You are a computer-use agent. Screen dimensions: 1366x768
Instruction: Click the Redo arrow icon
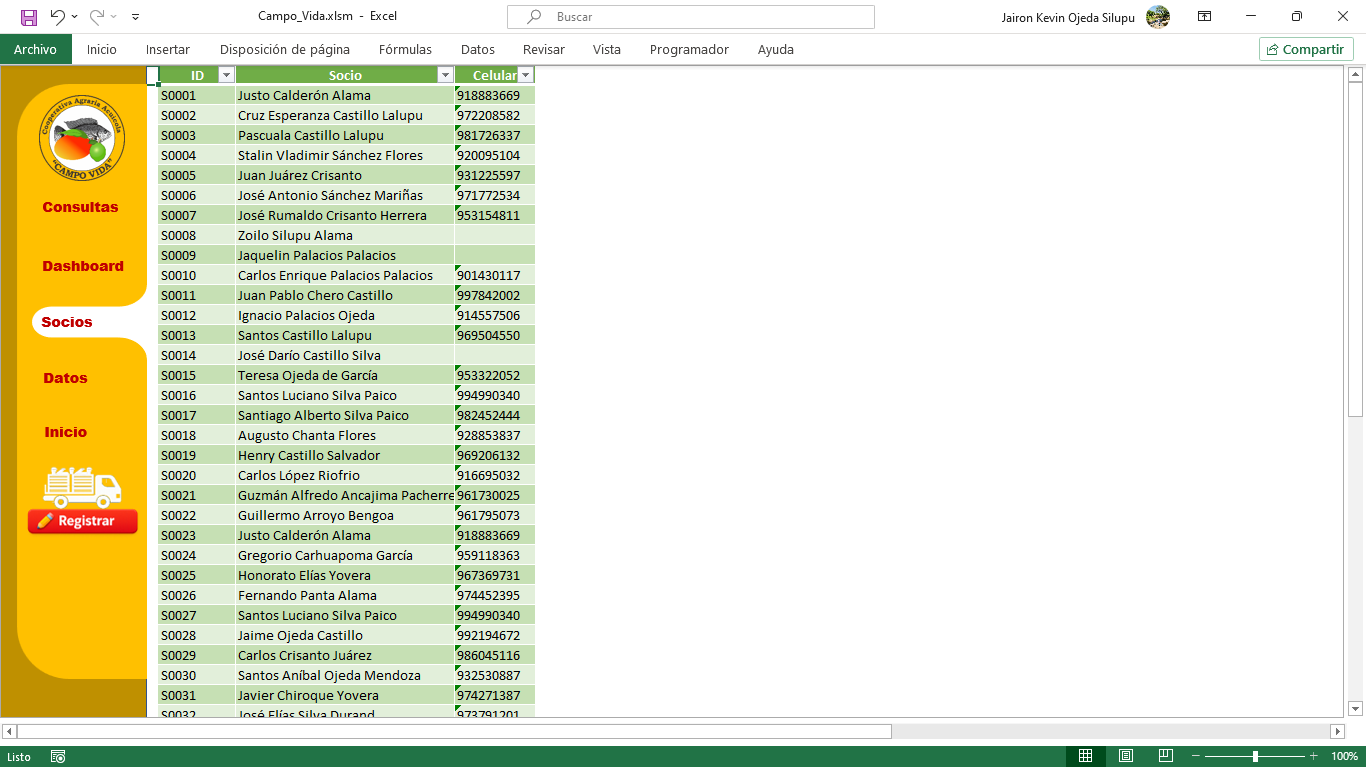point(97,17)
